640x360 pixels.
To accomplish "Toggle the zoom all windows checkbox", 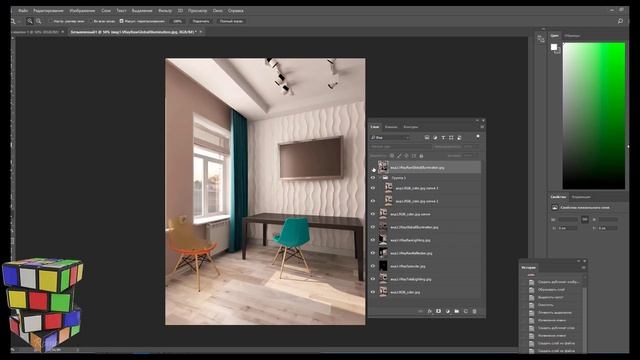I will (x=91, y=21).
